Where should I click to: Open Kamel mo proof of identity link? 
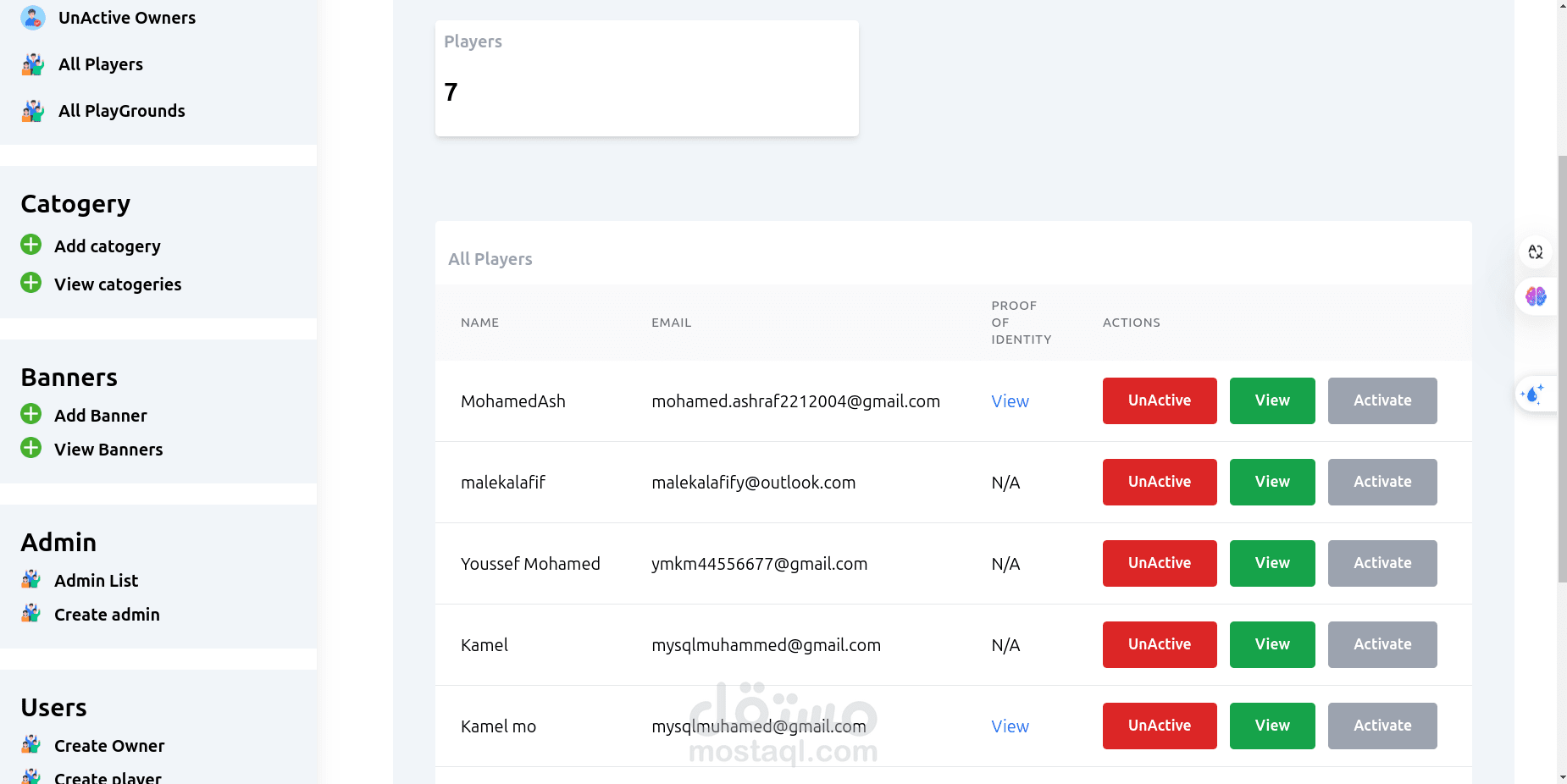[1010, 726]
